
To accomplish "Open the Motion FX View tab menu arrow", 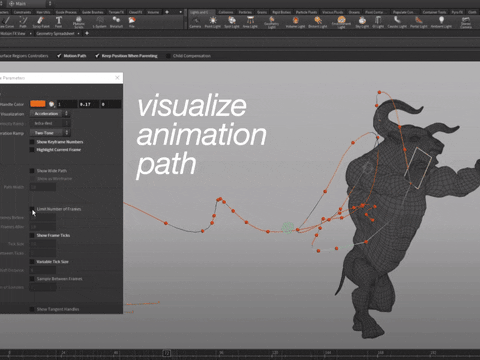I will click(x=30, y=33).
